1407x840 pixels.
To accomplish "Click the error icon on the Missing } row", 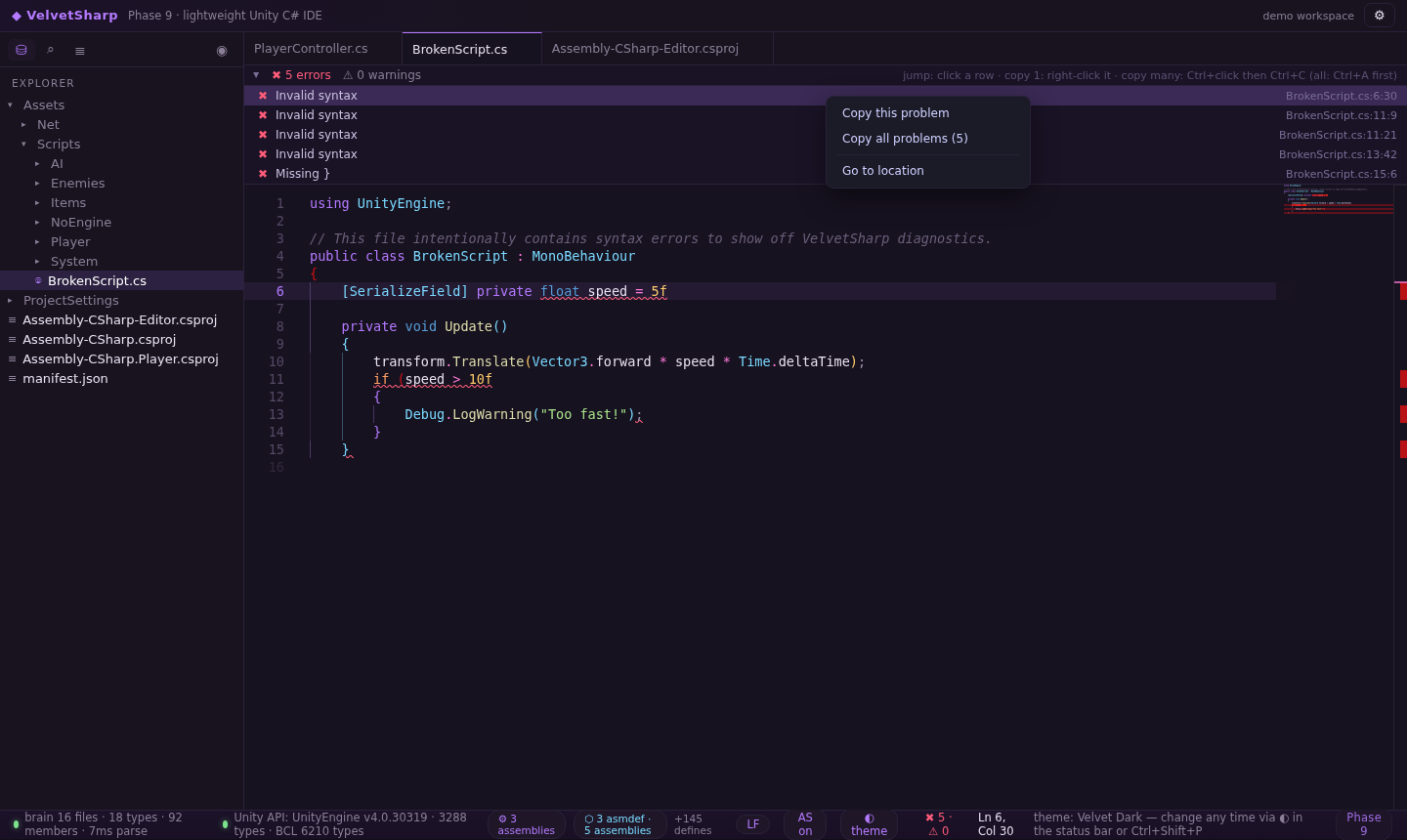I will (x=263, y=174).
